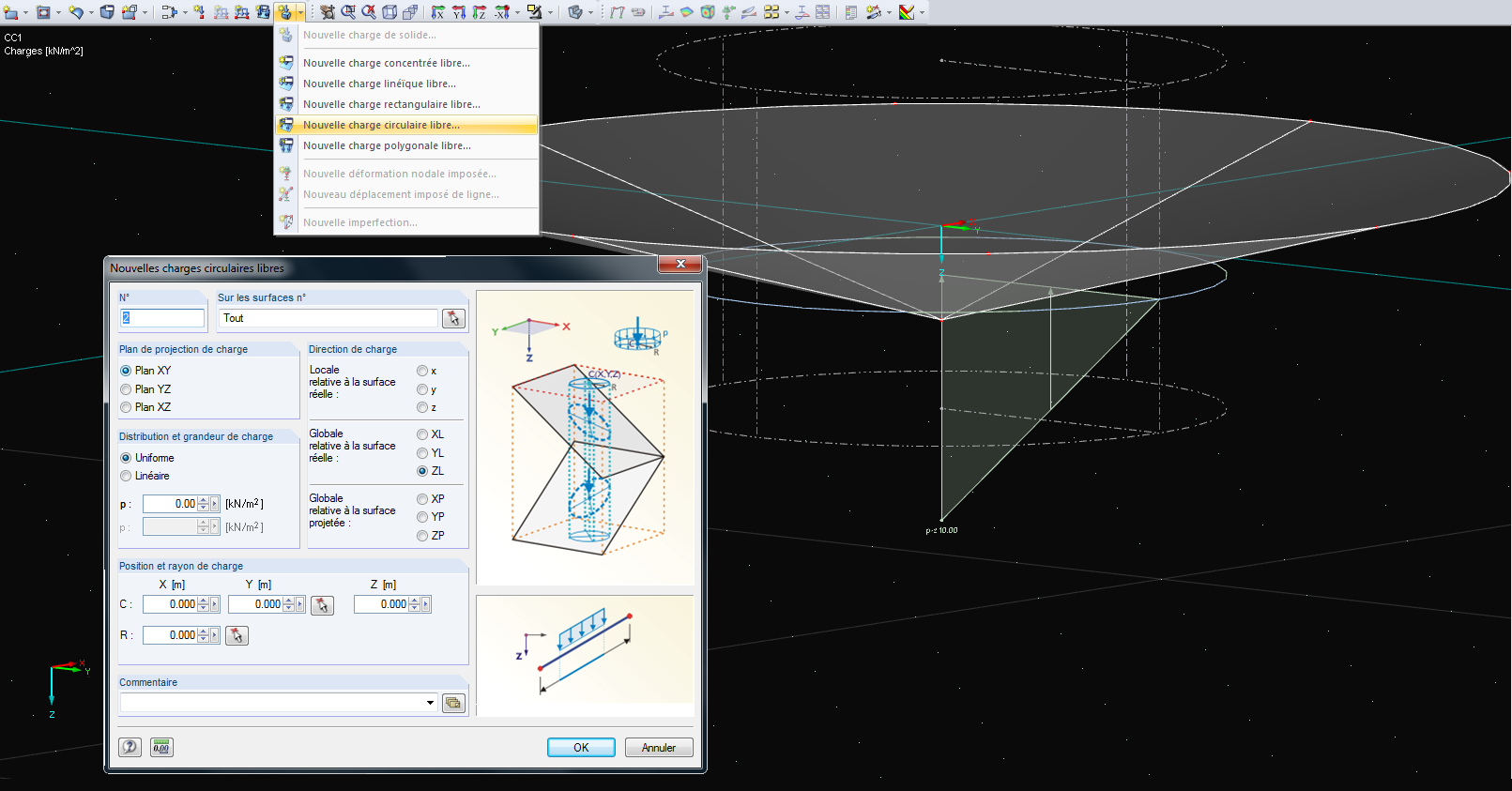The width and height of the screenshot is (1512, 791).
Task: Click Annuler to cancel the dialog
Action: 659,748
